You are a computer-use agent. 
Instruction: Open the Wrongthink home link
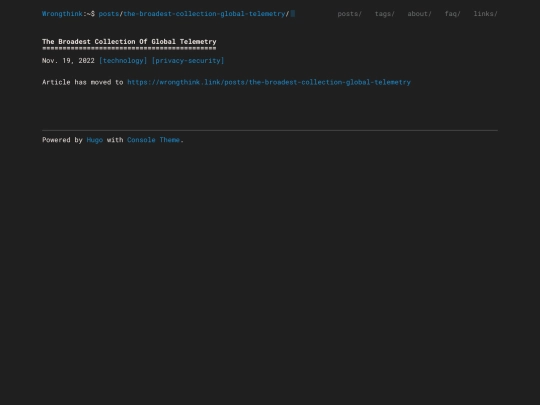[62, 14]
